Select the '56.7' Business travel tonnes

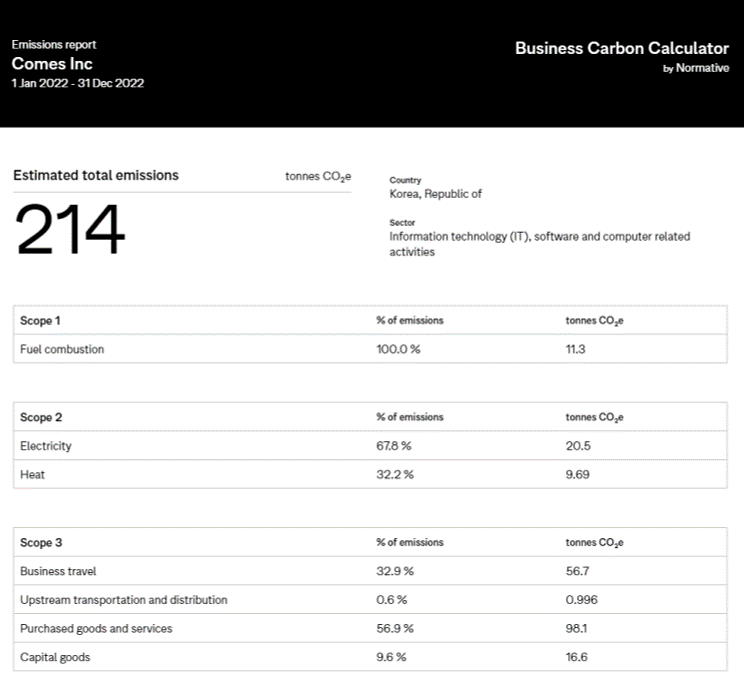coord(577,571)
